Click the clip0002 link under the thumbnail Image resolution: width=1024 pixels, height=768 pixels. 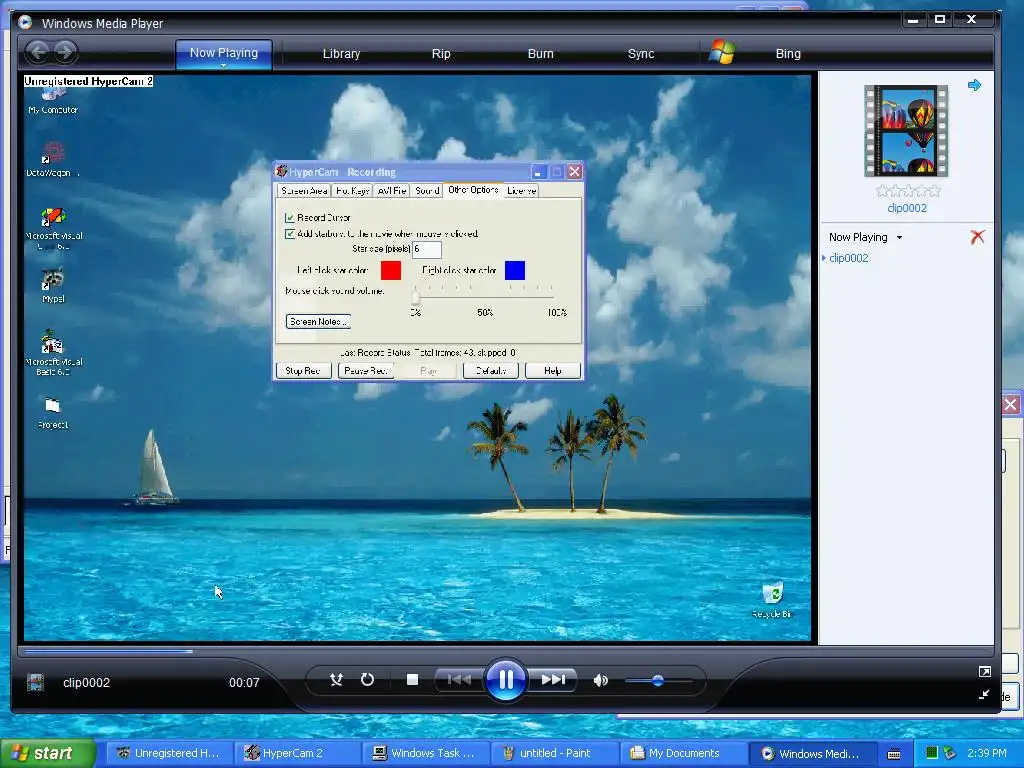pyautogui.click(x=907, y=208)
